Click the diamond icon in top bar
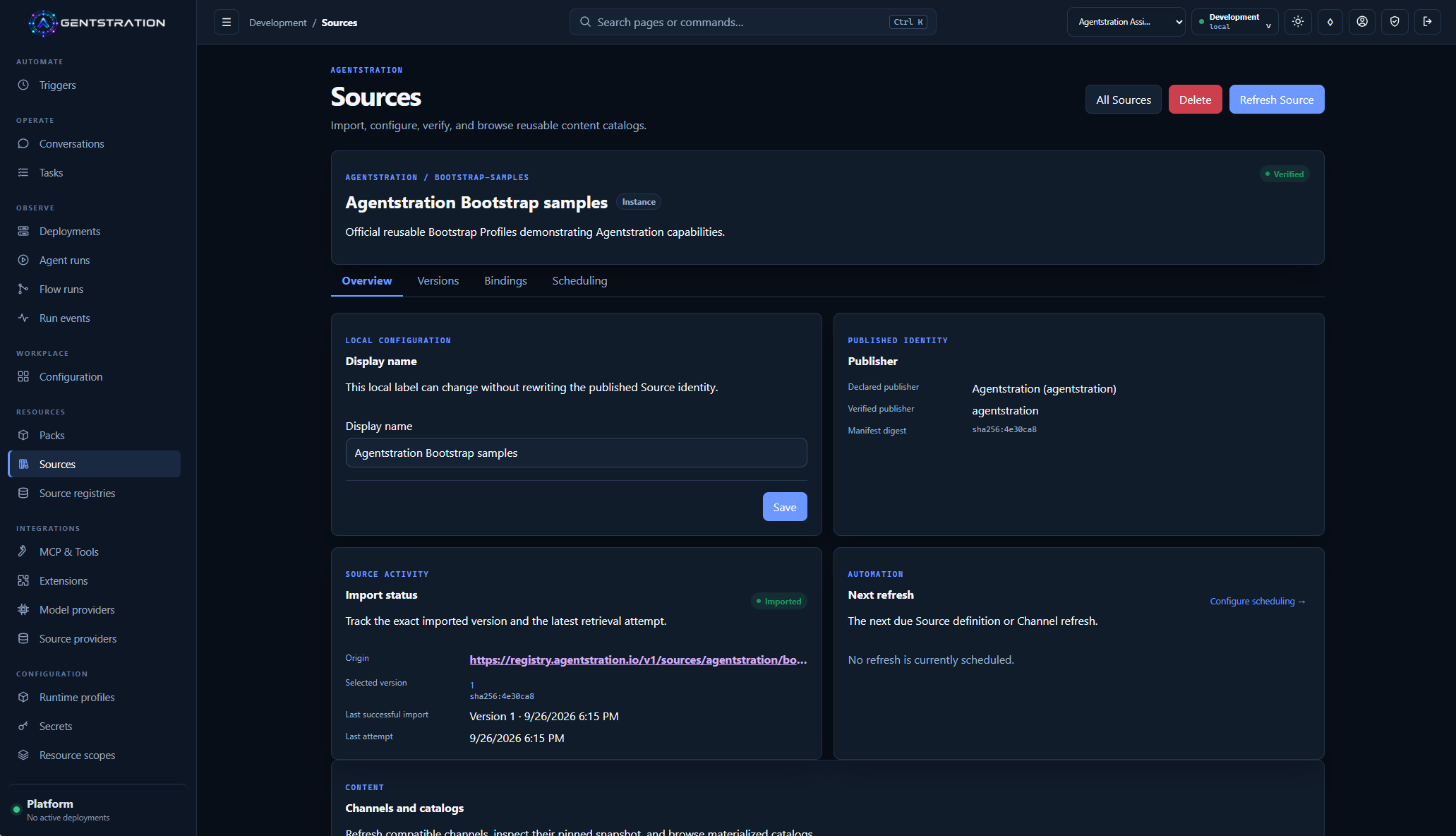Viewport: 1456px width, 836px height. [1330, 22]
